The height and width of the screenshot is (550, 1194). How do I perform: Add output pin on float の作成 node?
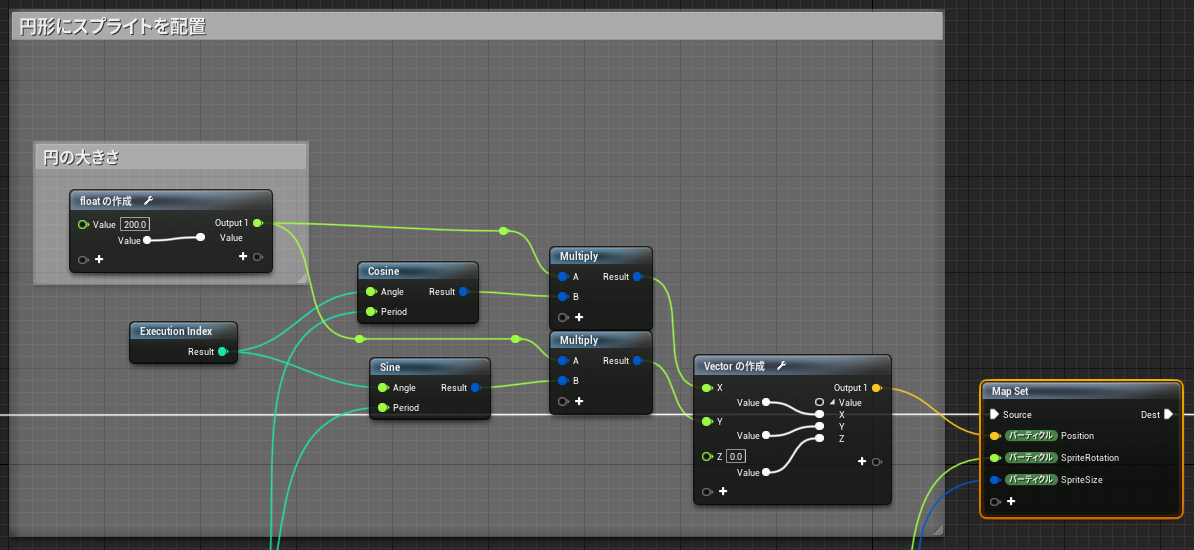tap(243, 256)
